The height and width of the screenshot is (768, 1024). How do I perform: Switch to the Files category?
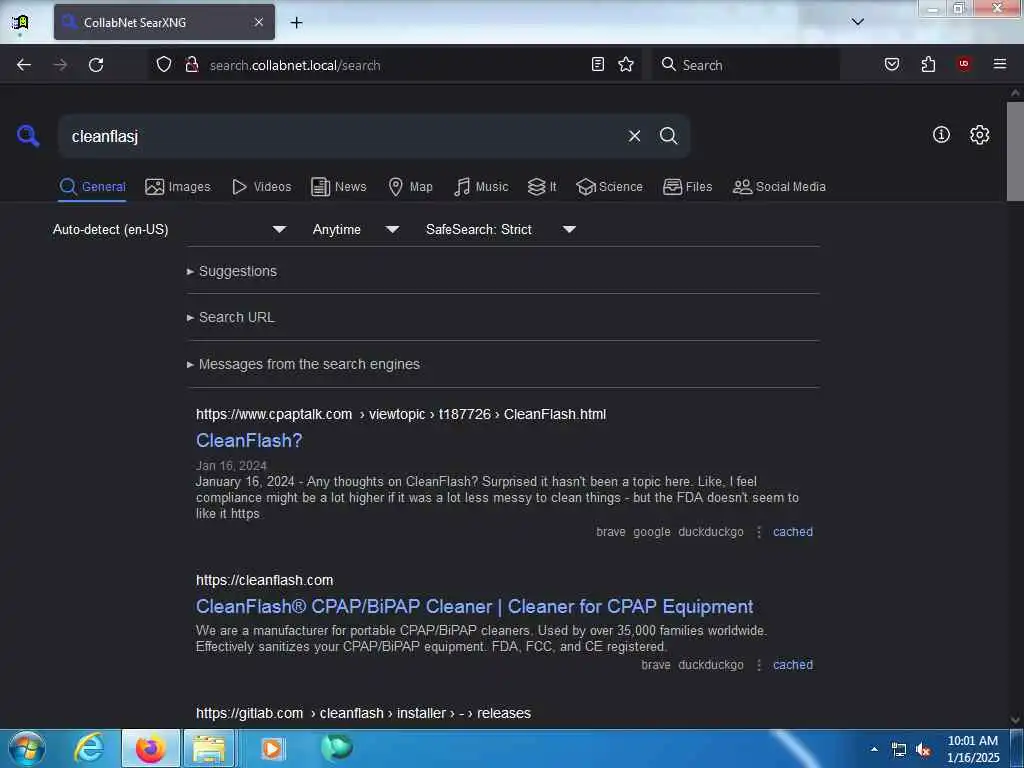(687, 187)
